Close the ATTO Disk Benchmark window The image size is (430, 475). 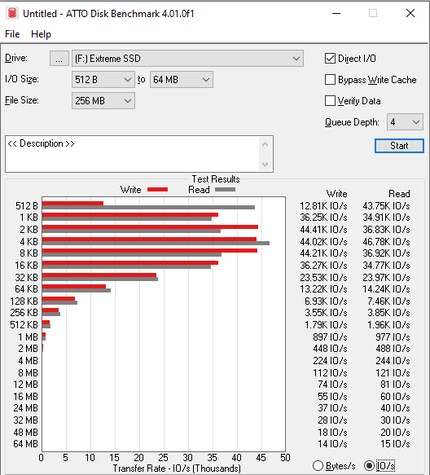(x=410, y=13)
